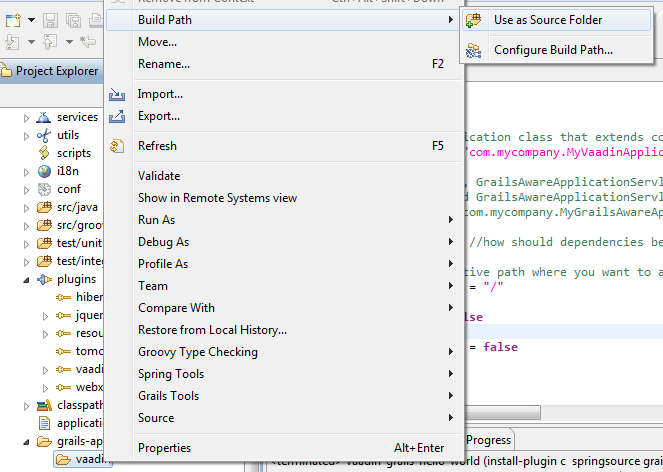The image size is (663, 472).
Task: Select the jquery plugin item
Action: coord(79,315)
